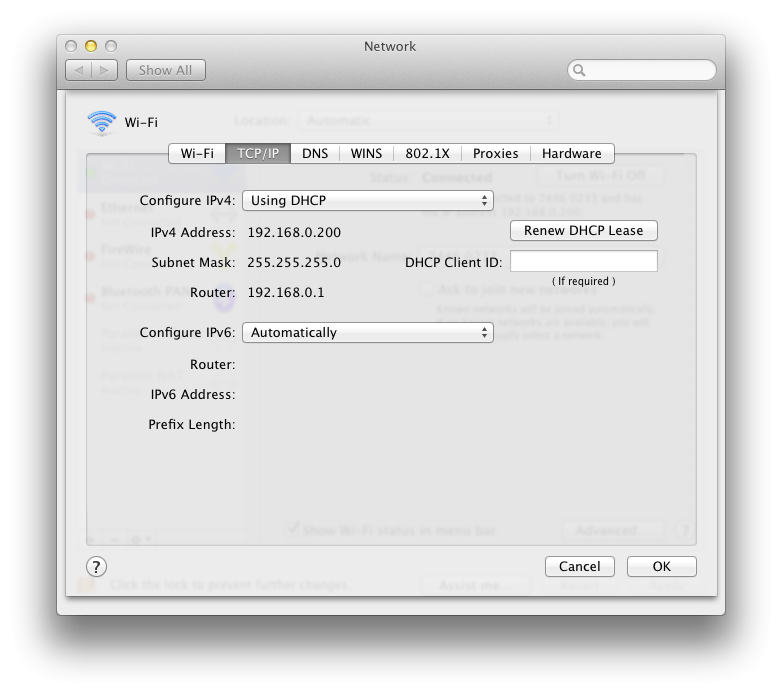Open the Configure IPv6 dropdown
The height and width of the screenshot is (694, 782).
(x=368, y=333)
